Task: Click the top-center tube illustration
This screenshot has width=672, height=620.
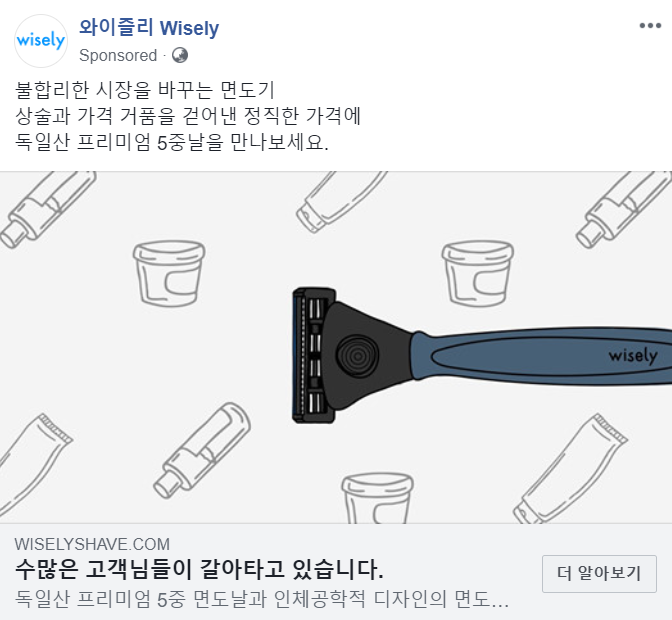Action: [x=341, y=201]
